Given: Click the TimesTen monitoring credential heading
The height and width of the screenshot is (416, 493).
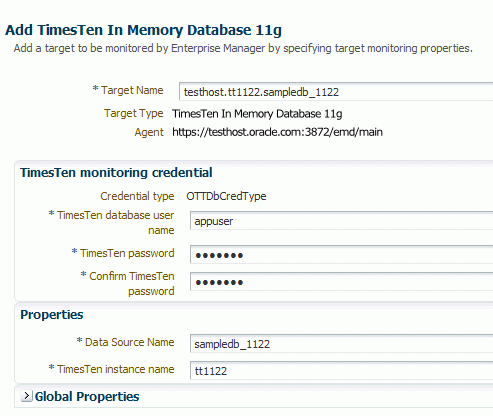Looking at the screenshot, I should [x=116, y=173].
